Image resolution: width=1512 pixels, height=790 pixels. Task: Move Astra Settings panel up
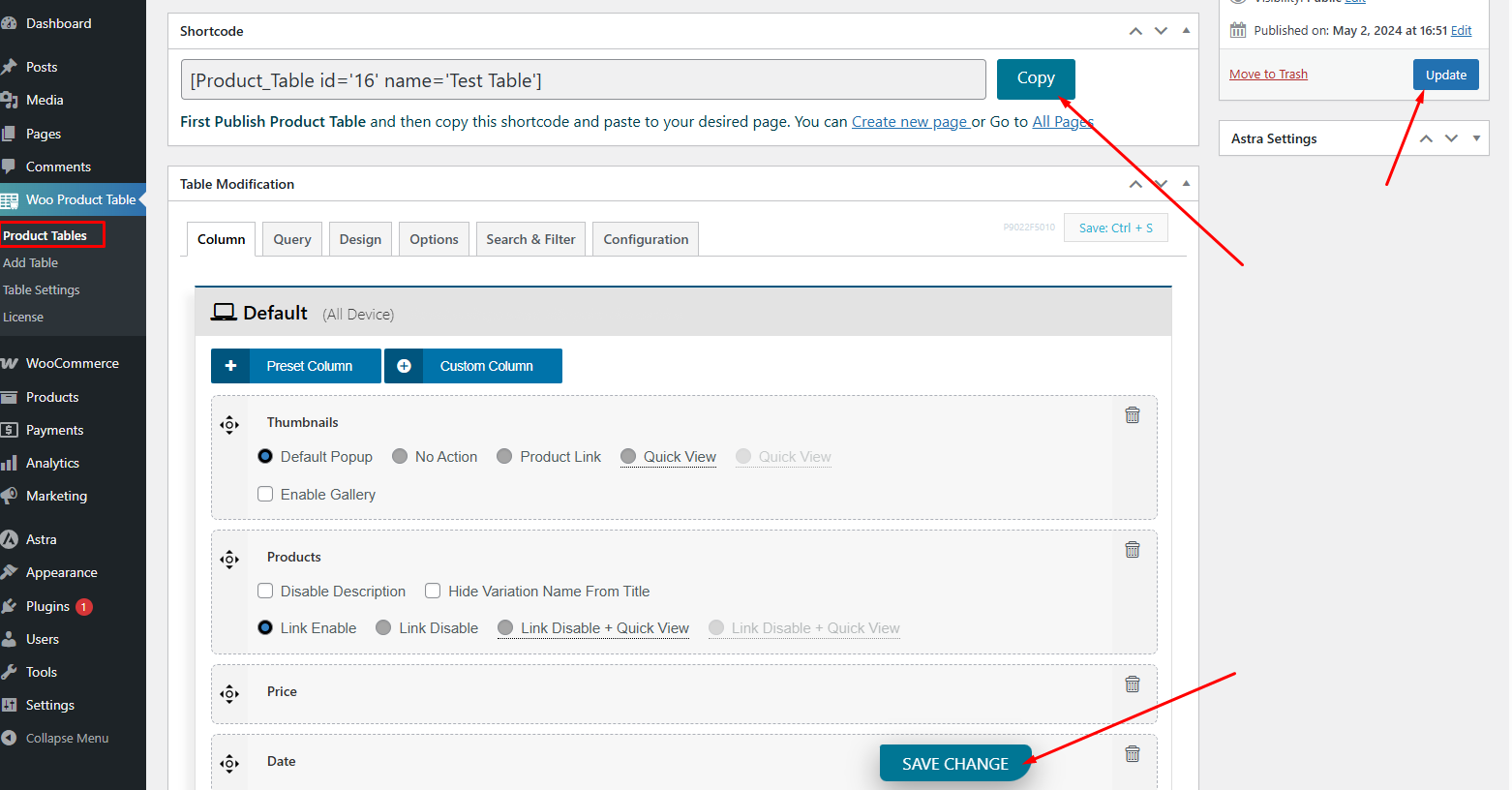[1426, 138]
